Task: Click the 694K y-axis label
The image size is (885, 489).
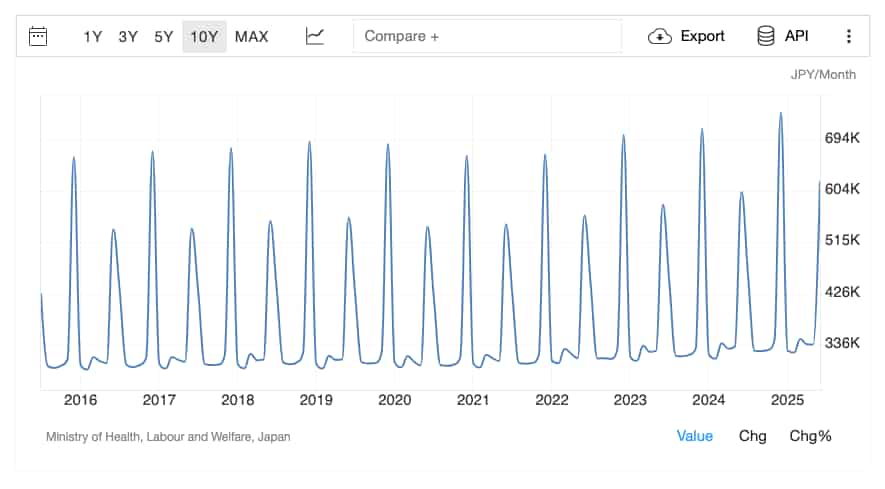Action: tap(842, 137)
